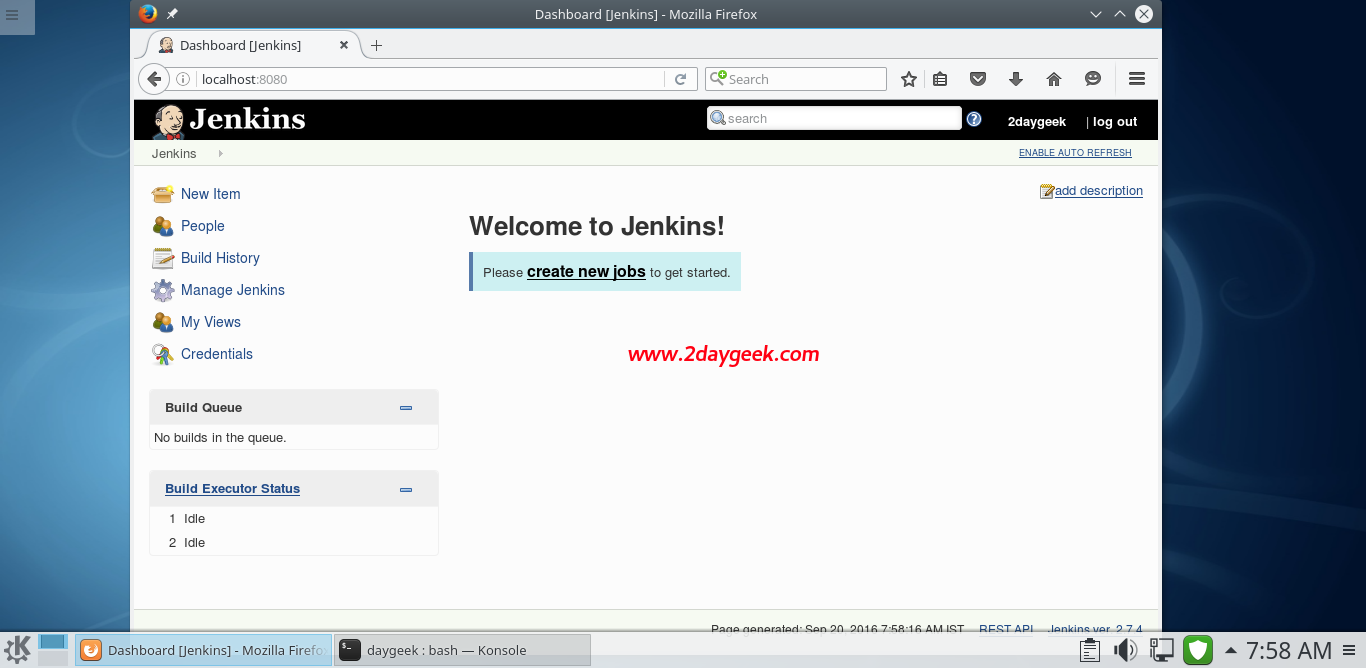
Task: Open Build Executor Status link
Action: 233,489
